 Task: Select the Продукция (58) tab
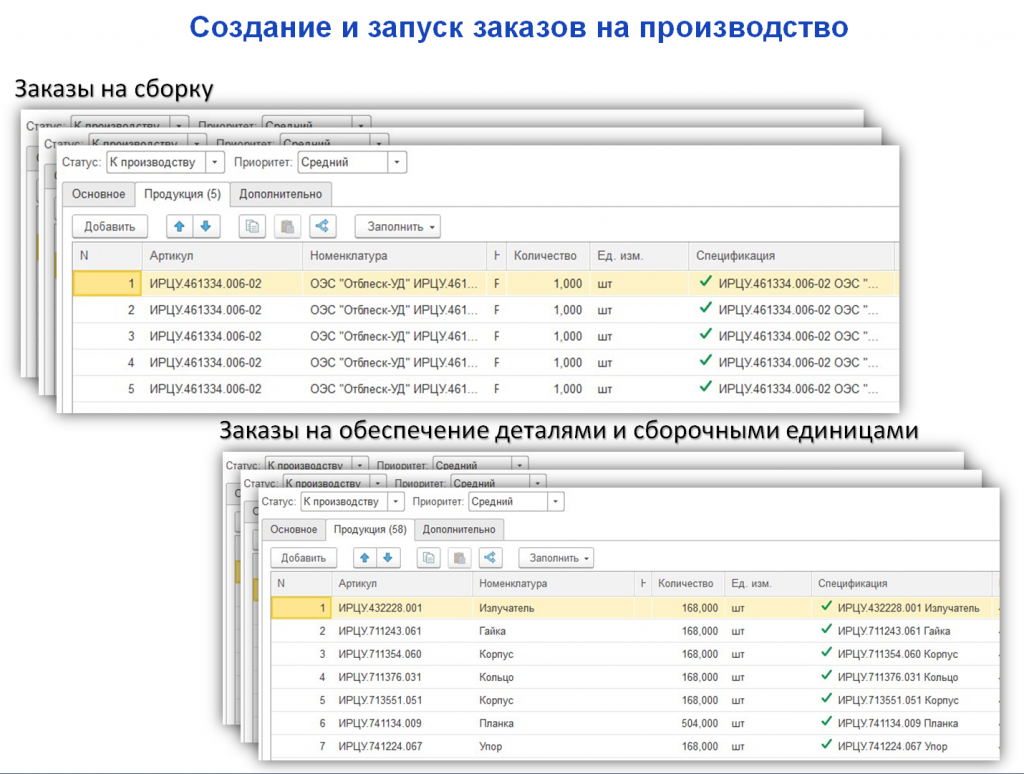(x=370, y=529)
